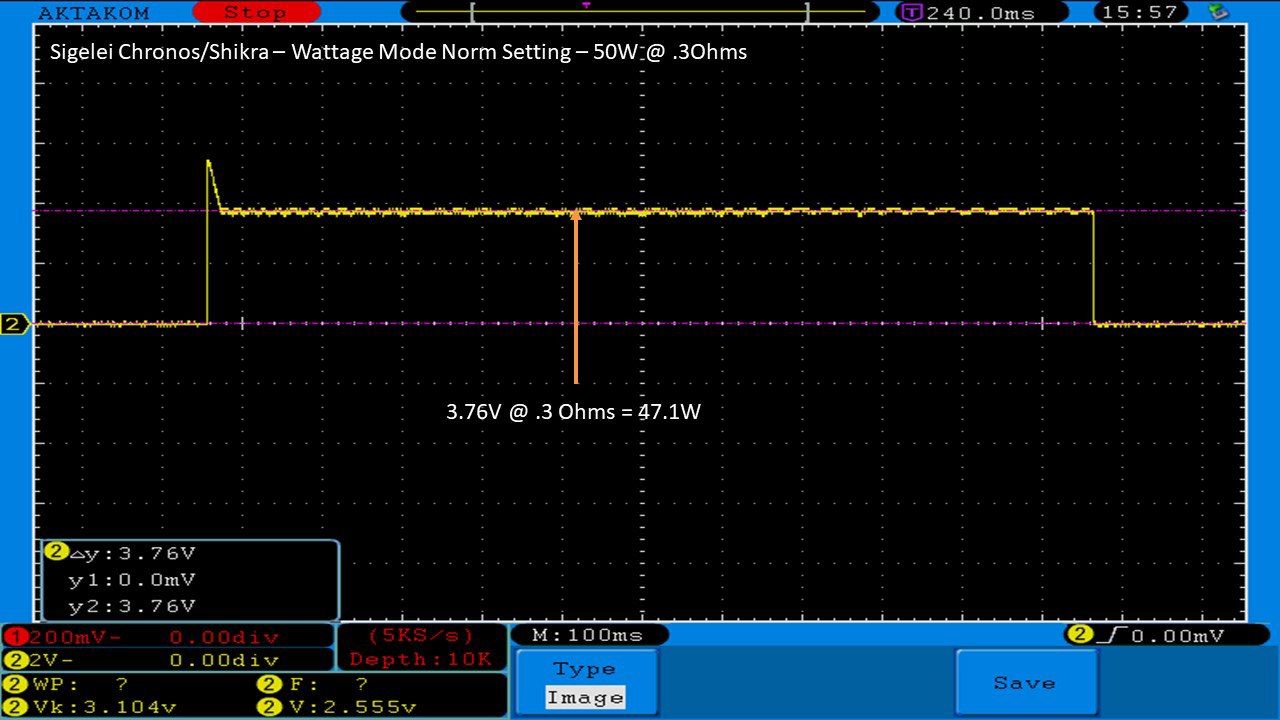The width and height of the screenshot is (1280, 720).
Task: Click the 5KS/s sample rate readout
Action: [x=421, y=636]
